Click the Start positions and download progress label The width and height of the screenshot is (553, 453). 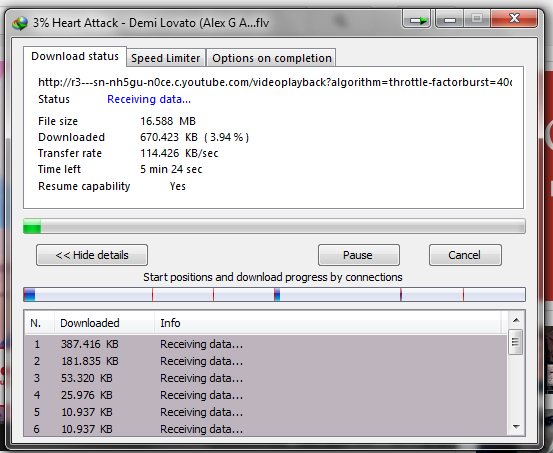(273, 277)
